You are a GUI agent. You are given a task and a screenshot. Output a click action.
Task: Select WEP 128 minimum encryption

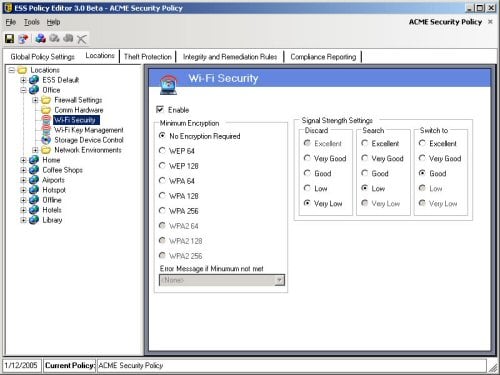(x=162, y=166)
